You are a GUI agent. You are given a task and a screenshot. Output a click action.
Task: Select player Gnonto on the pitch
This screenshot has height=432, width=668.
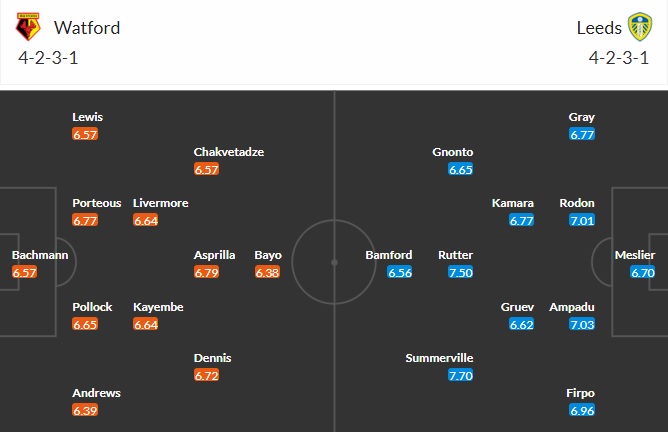(453, 152)
